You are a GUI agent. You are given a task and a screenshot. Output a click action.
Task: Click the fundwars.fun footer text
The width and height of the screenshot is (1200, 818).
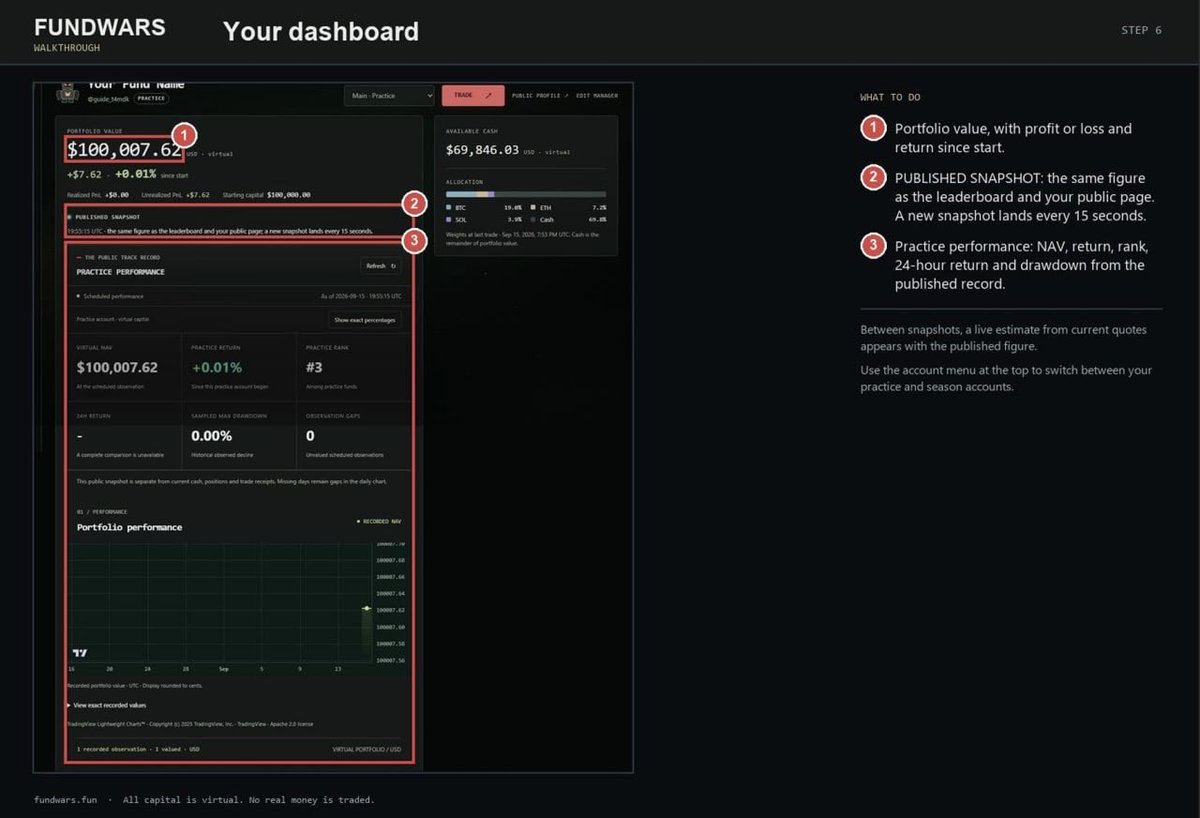point(66,800)
